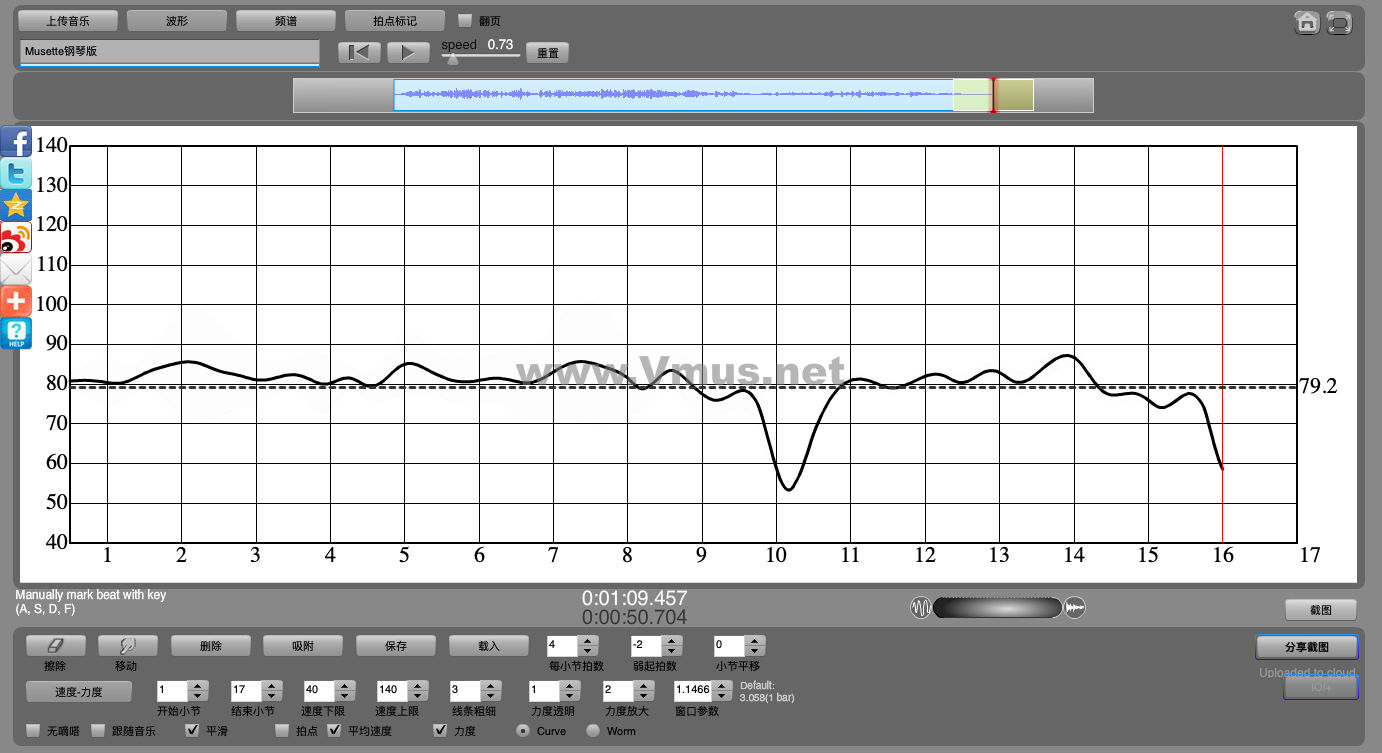
Task: Increase the 每小节拍数 stepper value
Action: [588, 641]
